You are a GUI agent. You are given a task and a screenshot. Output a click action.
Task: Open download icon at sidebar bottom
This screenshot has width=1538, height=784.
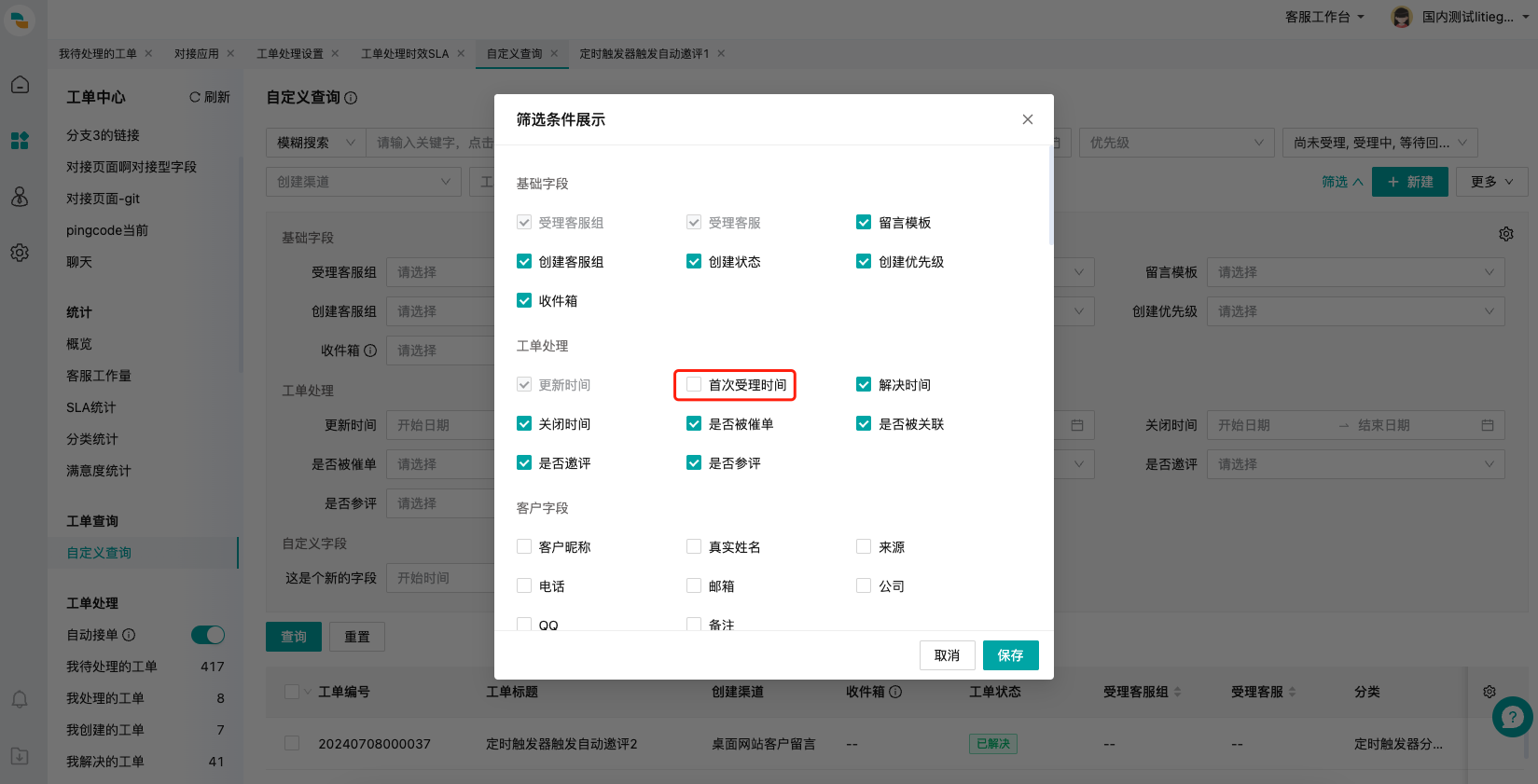tap(20, 756)
